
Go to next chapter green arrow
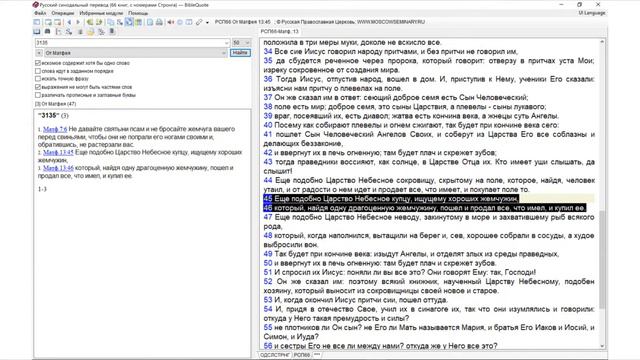pyautogui.click(x=99, y=22)
